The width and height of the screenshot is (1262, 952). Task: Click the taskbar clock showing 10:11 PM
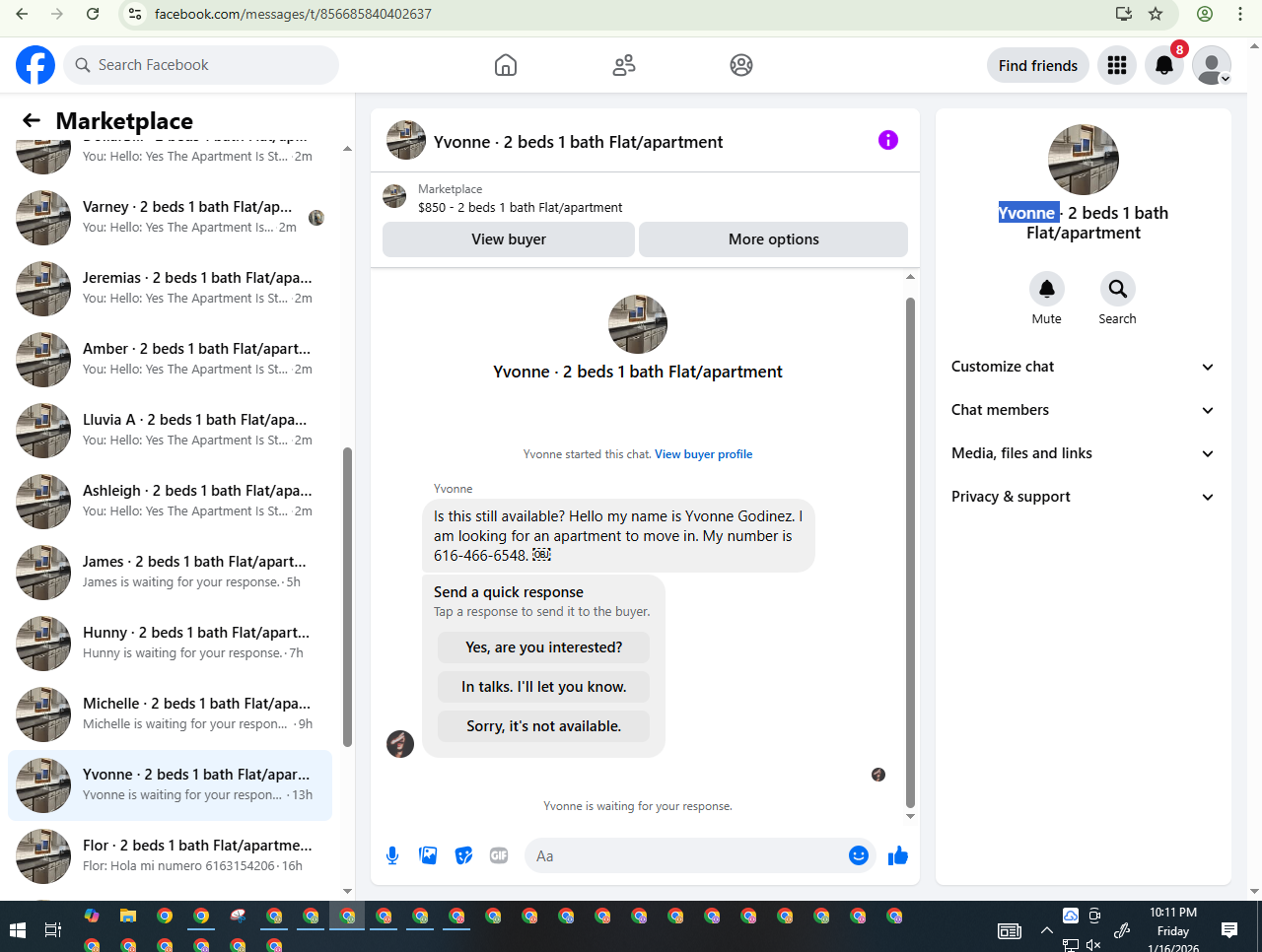click(x=1173, y=929)
